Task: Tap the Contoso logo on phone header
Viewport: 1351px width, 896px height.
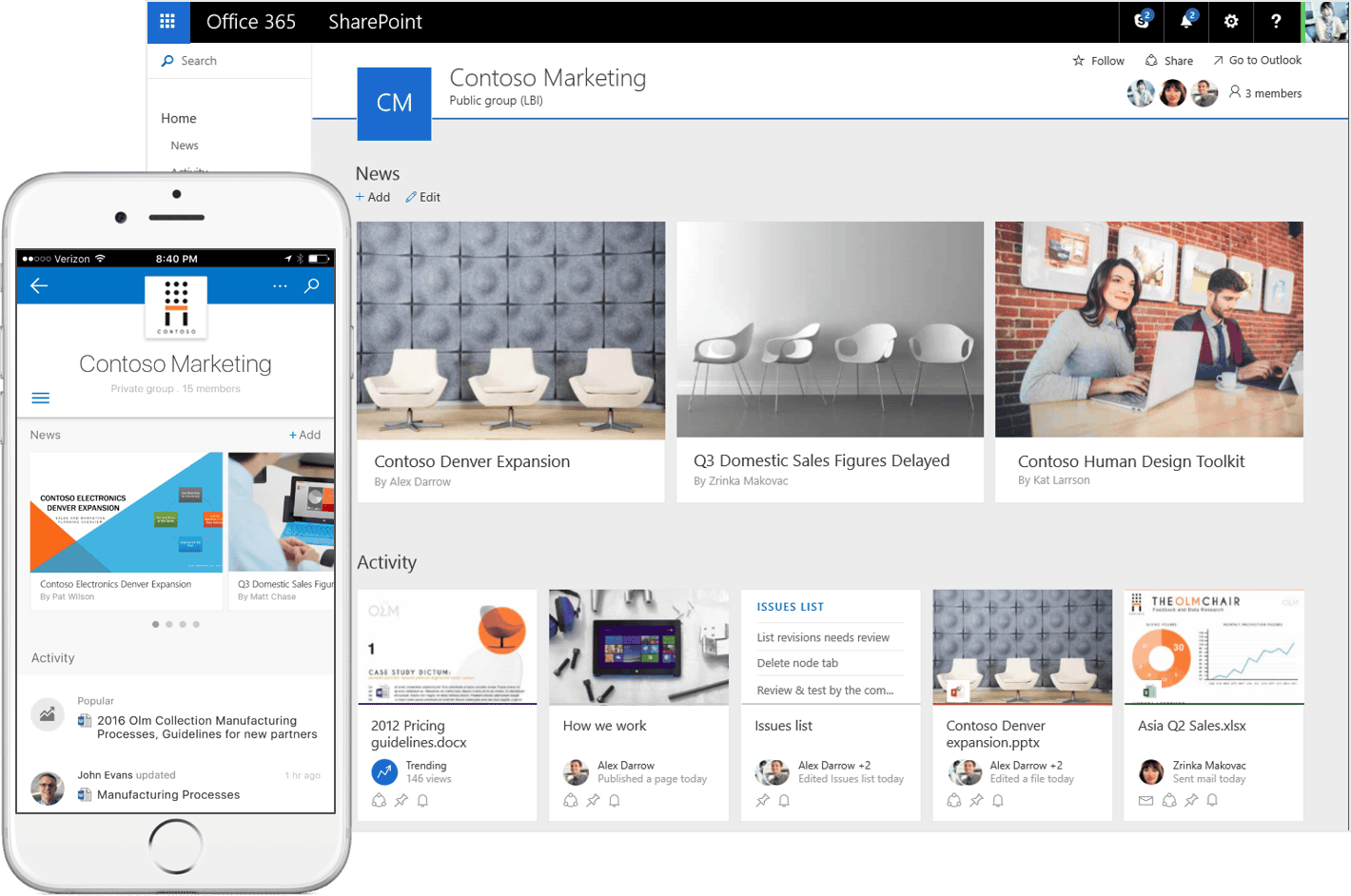Action: (176, 306)
